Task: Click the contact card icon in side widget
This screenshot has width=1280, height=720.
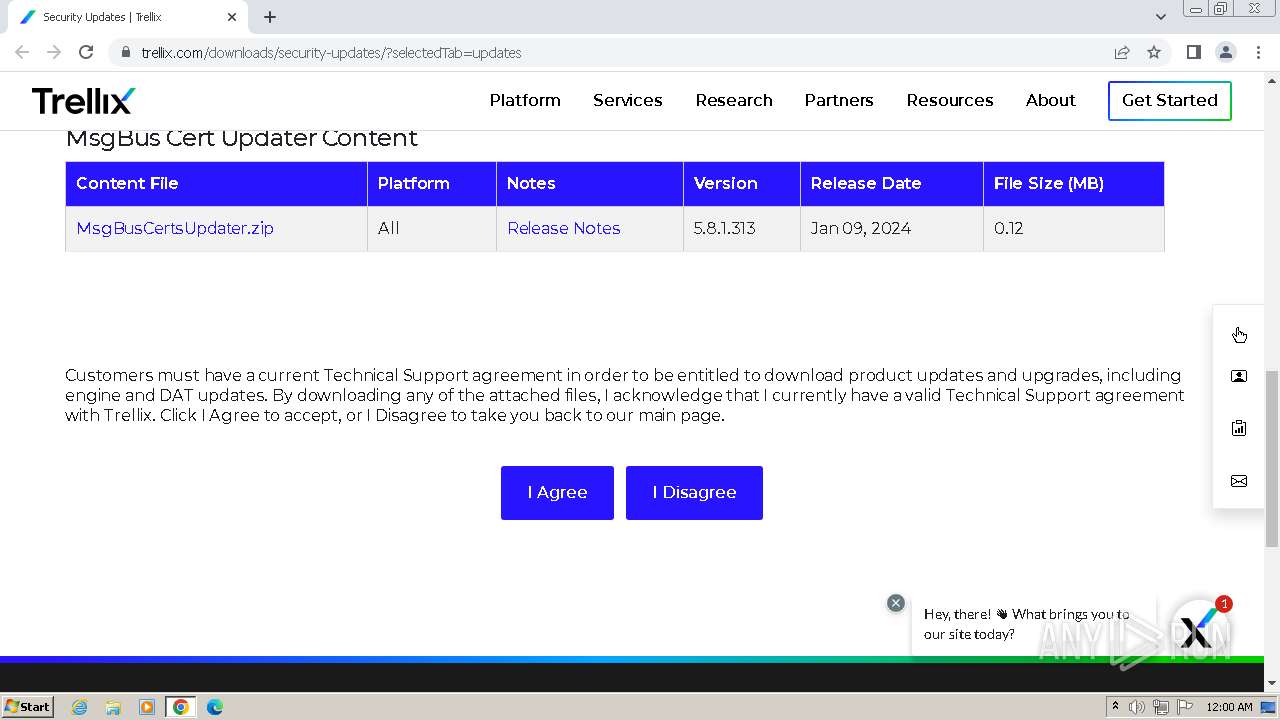Action: pyautogui.click(x=1239, y=376)
